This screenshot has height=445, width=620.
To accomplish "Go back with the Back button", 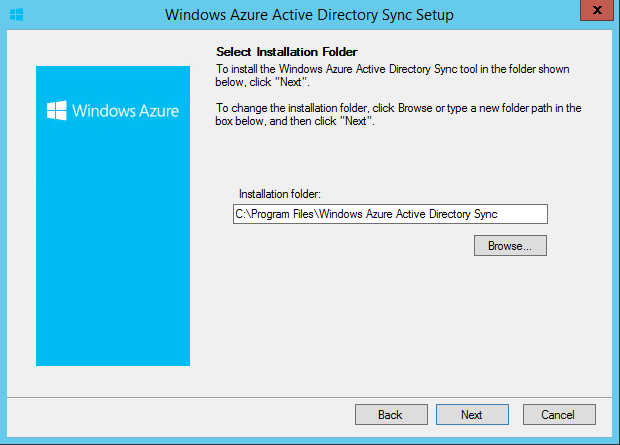I will click(x=391, y=415).
